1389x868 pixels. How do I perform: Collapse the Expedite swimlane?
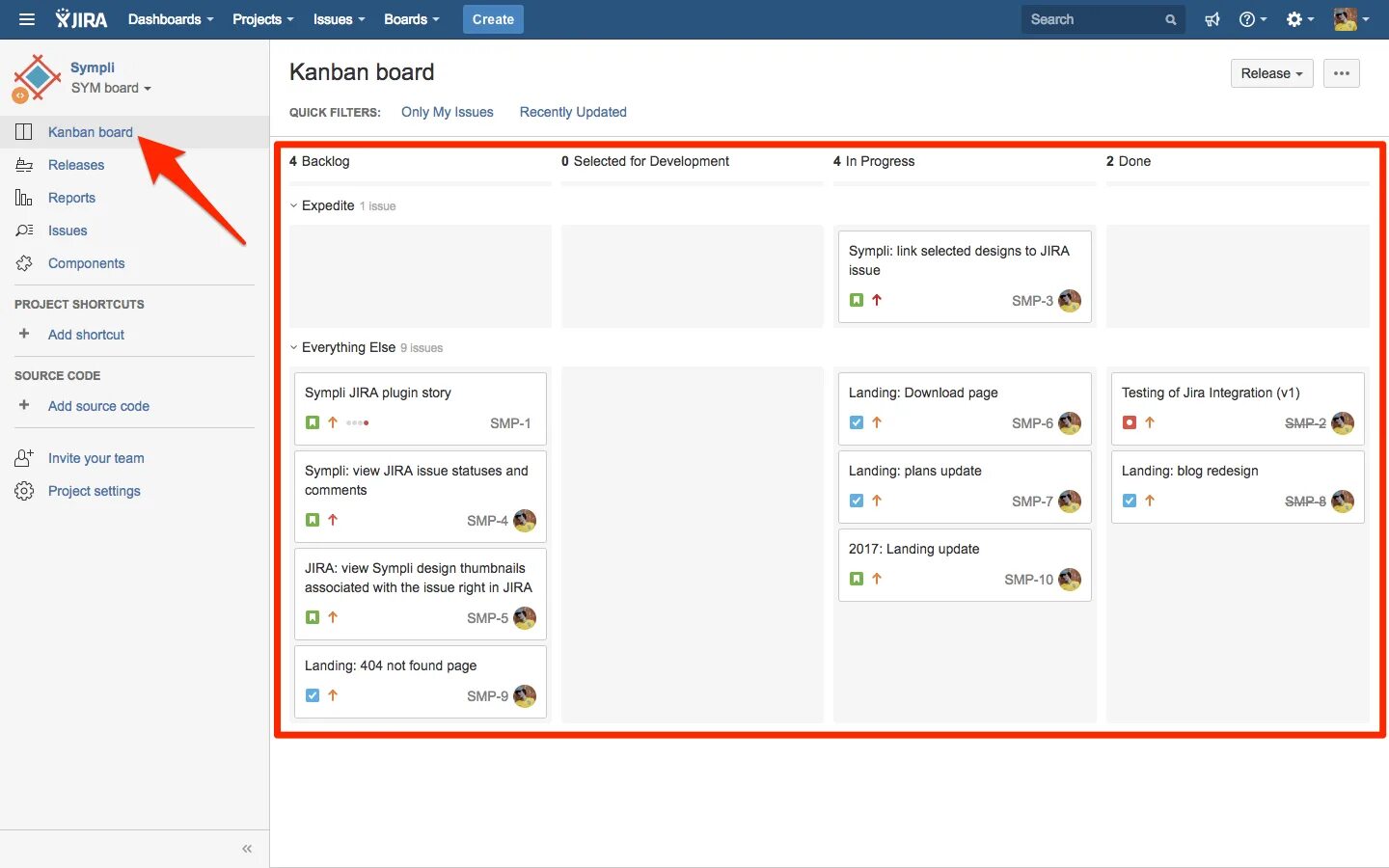tap(294, 205)
